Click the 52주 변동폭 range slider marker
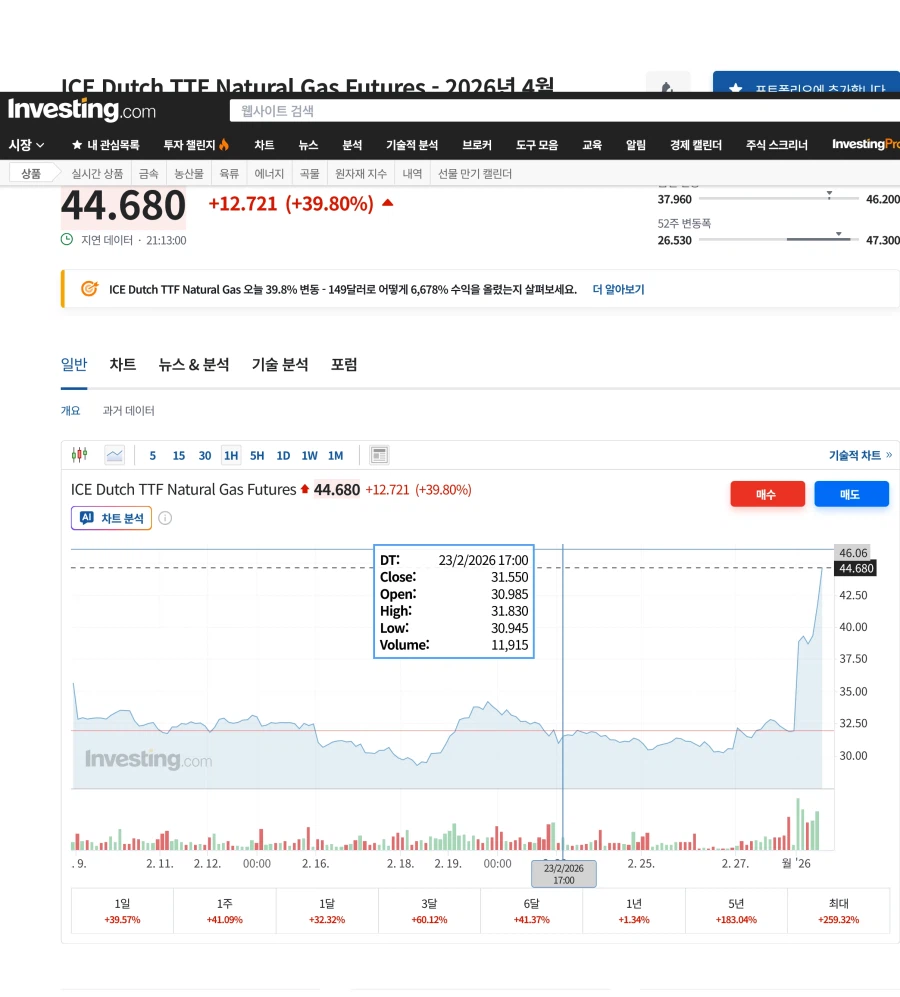This screenshot has height=997, width=900. click(x=838, y=233)
